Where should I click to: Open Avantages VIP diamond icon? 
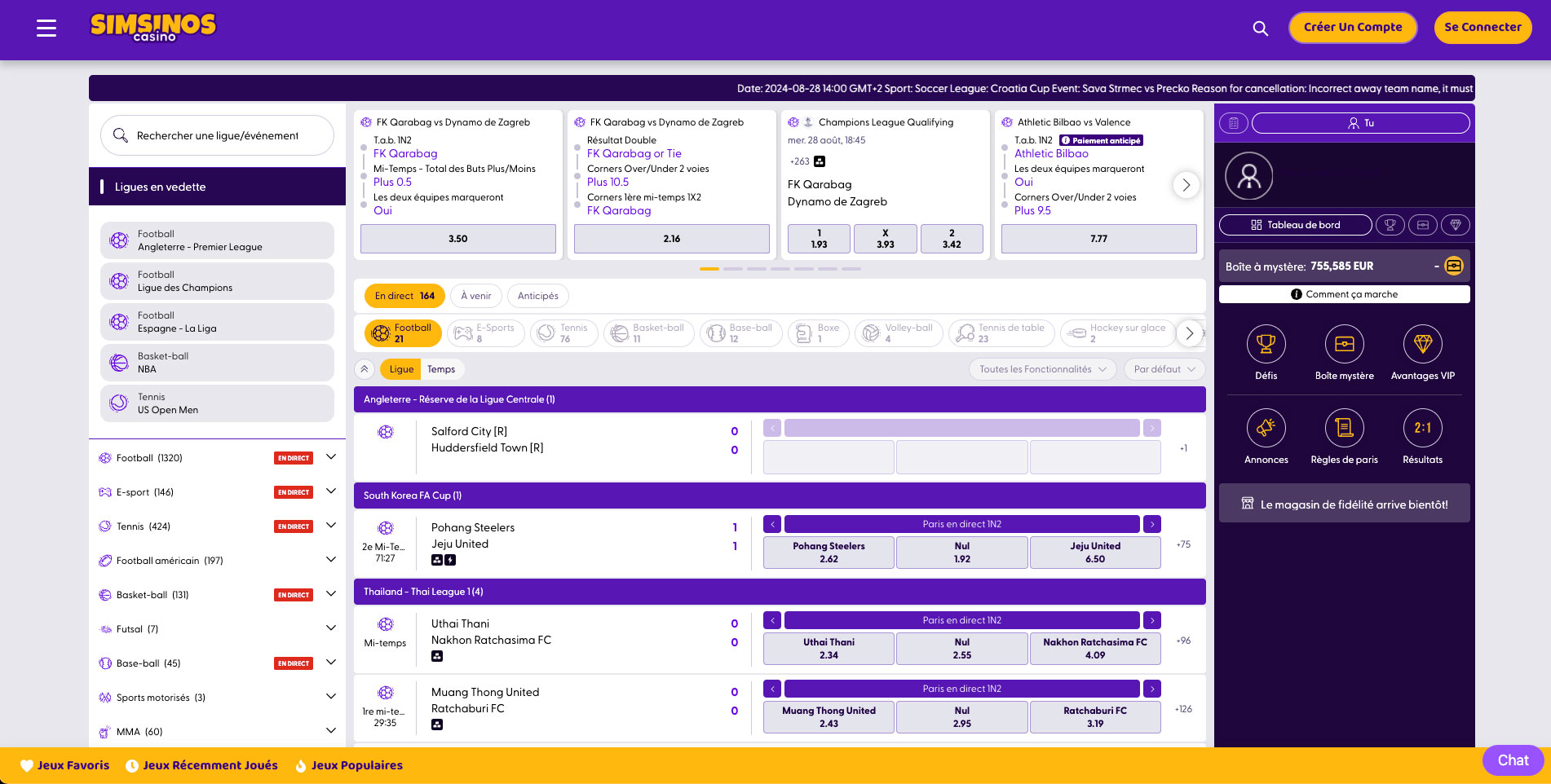(1422, 344)
